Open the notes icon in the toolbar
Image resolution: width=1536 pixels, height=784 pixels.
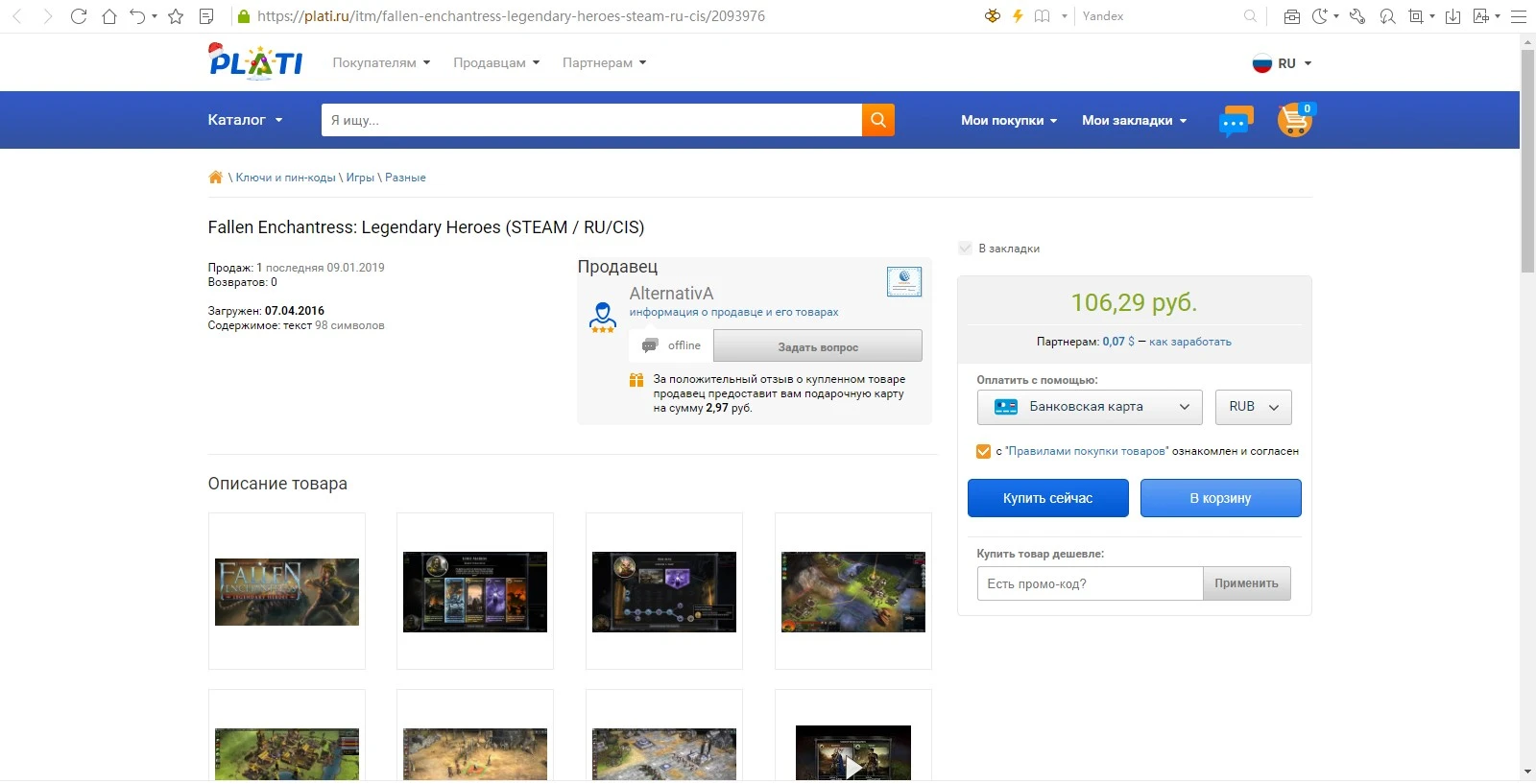[206, 16]
